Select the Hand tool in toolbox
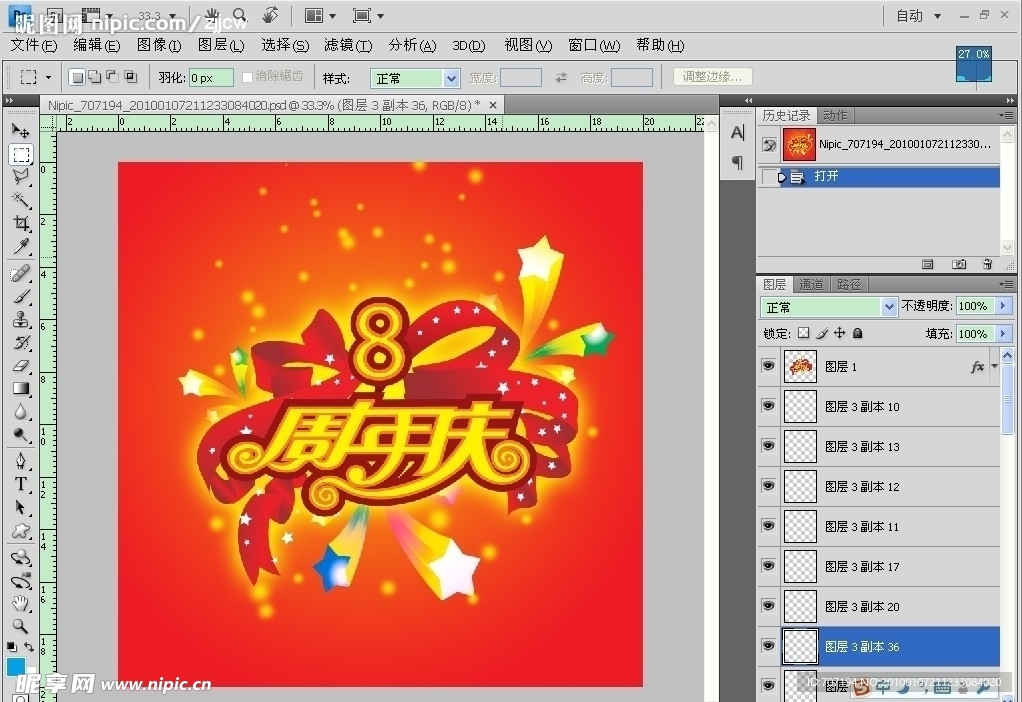Screen dimensions: 1022x702 [21, 604]
